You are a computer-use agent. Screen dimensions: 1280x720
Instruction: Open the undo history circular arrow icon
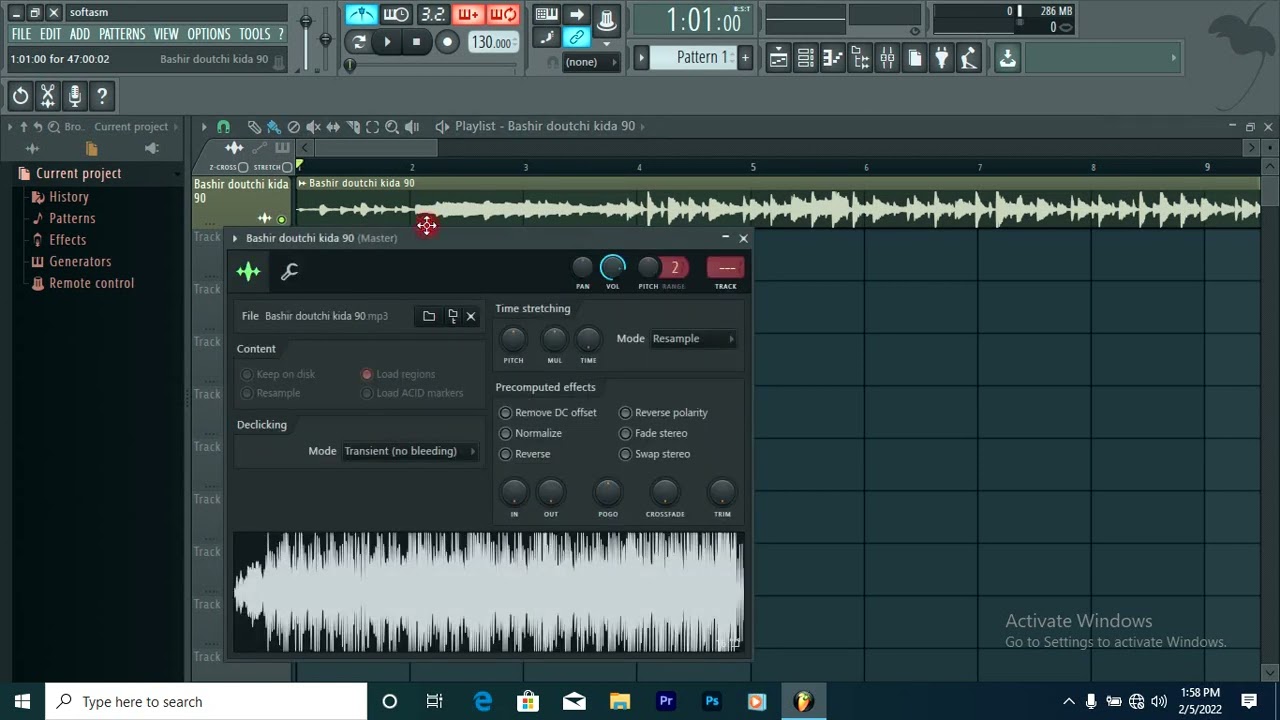point(20,96)
